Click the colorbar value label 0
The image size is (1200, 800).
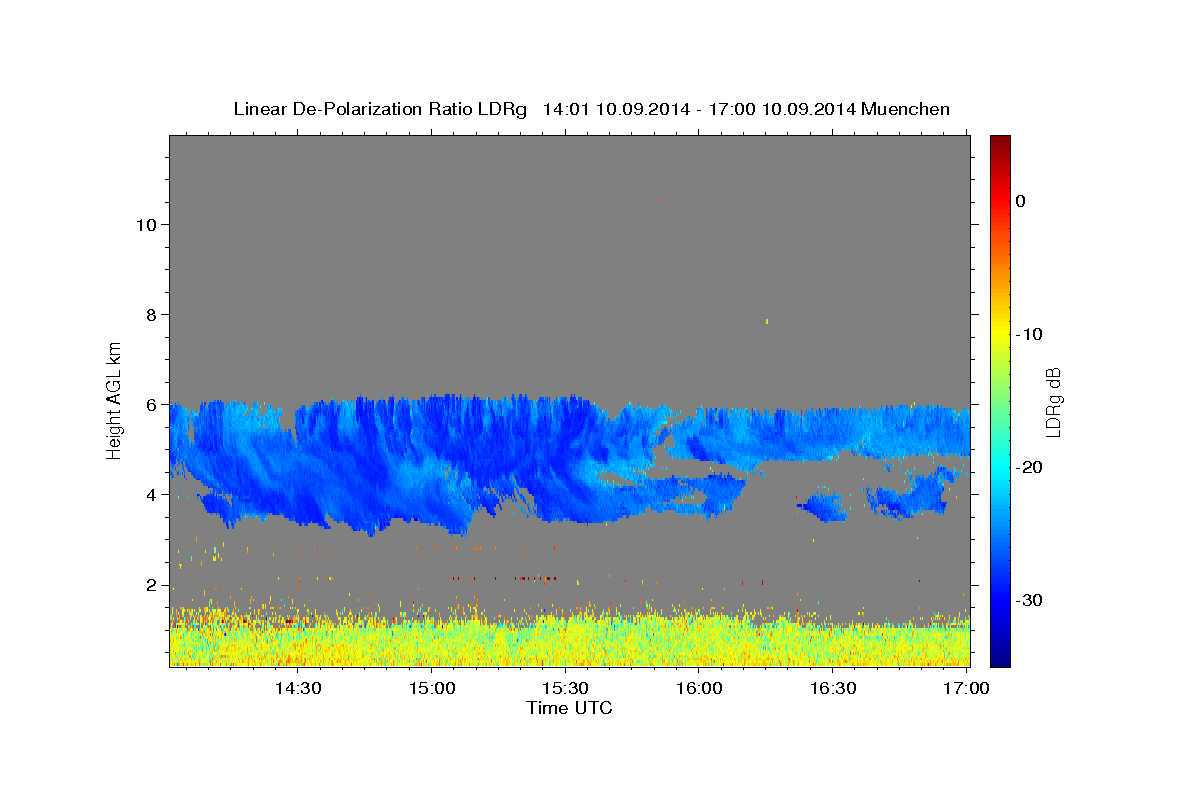point(1020,201)
